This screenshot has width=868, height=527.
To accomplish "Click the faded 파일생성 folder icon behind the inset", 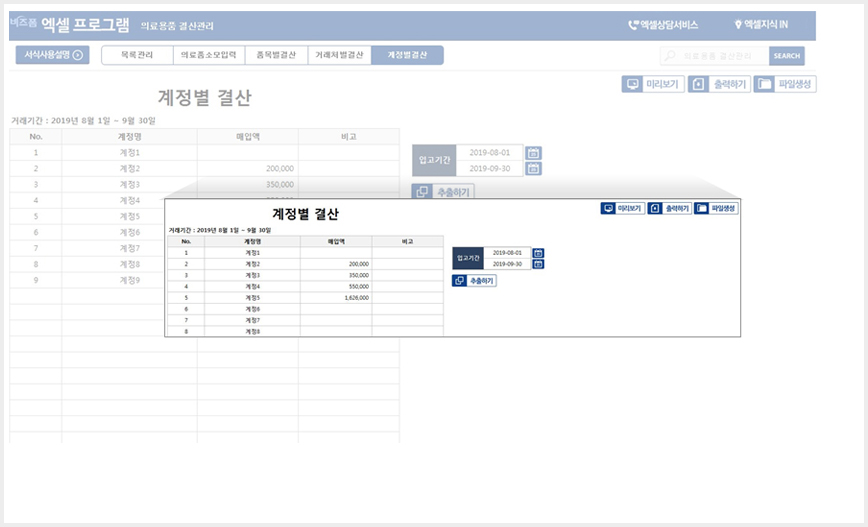I will point(764,84).
